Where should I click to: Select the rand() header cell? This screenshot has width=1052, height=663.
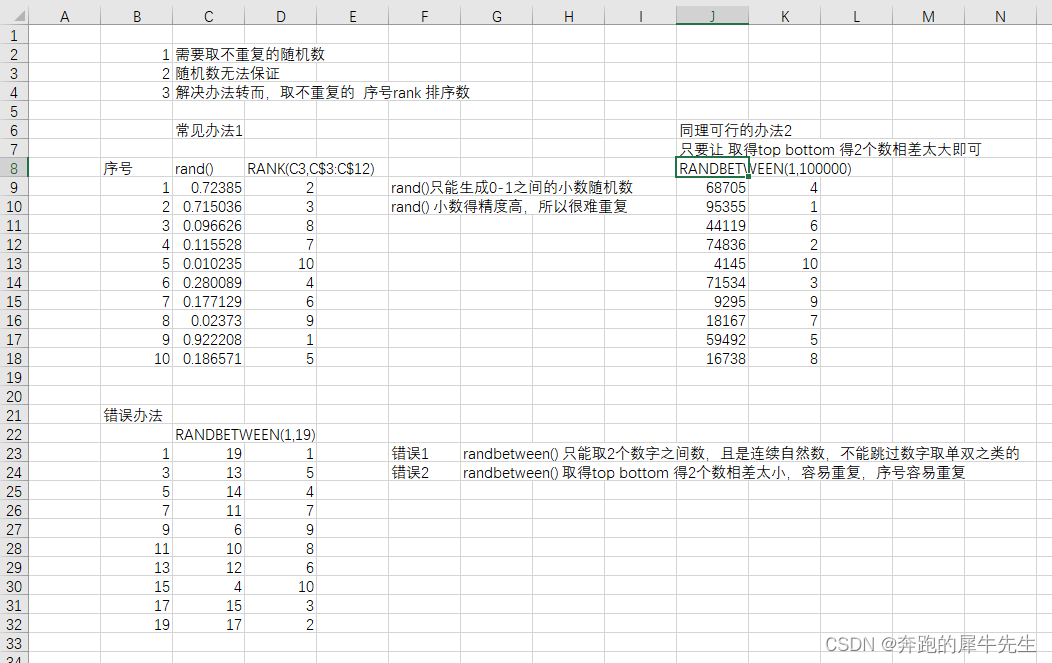[208, 168]
